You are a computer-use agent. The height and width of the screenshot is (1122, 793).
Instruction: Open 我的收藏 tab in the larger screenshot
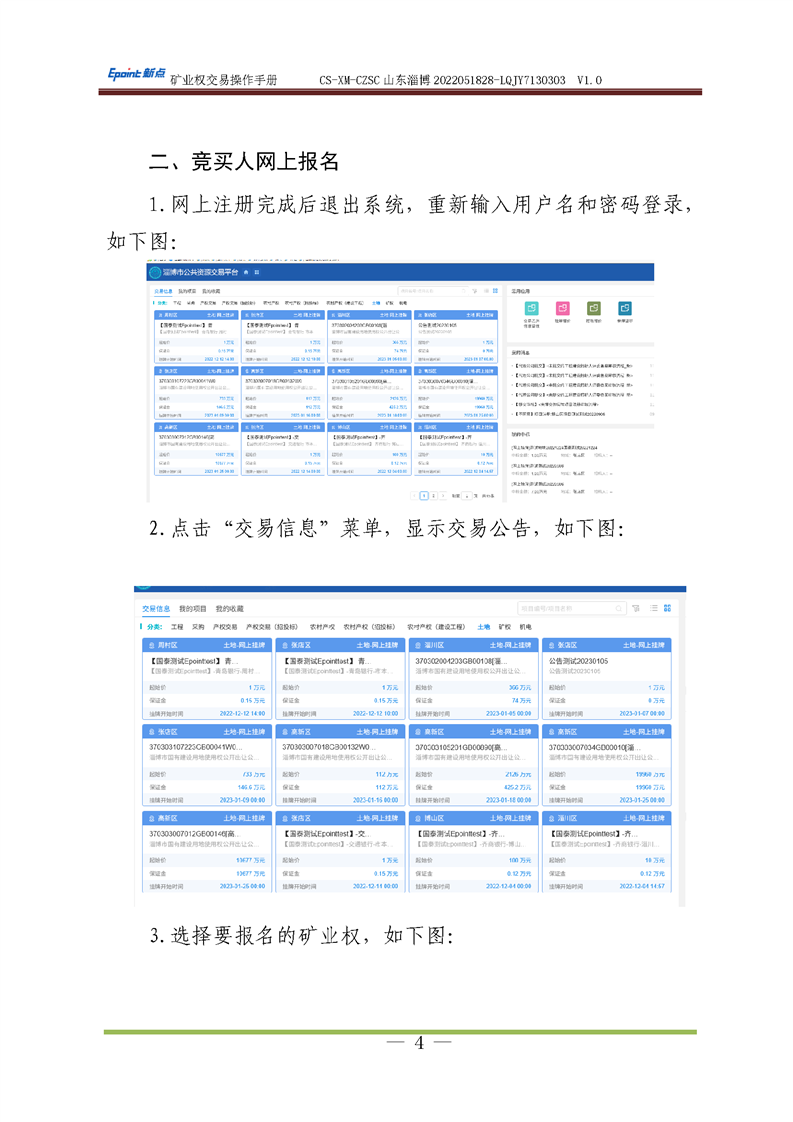229,608
